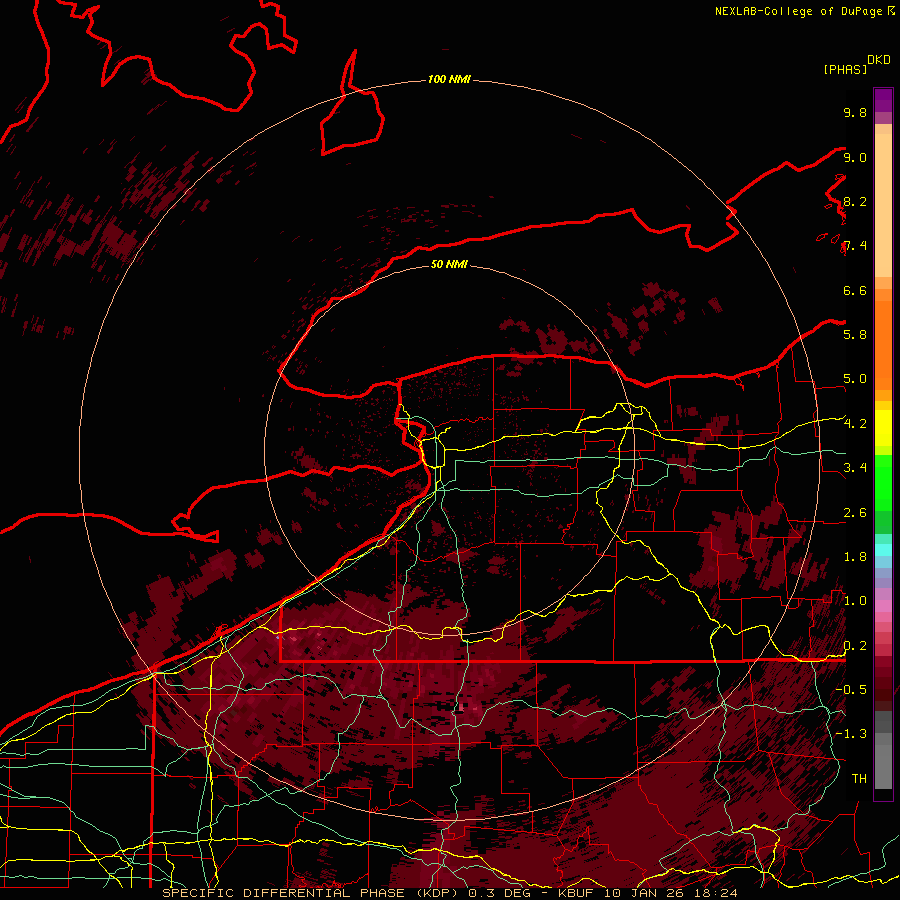This screenshot has height=900, width=900.
Task: Pick the bright green color bar segment
Action: tap(883, 484)
